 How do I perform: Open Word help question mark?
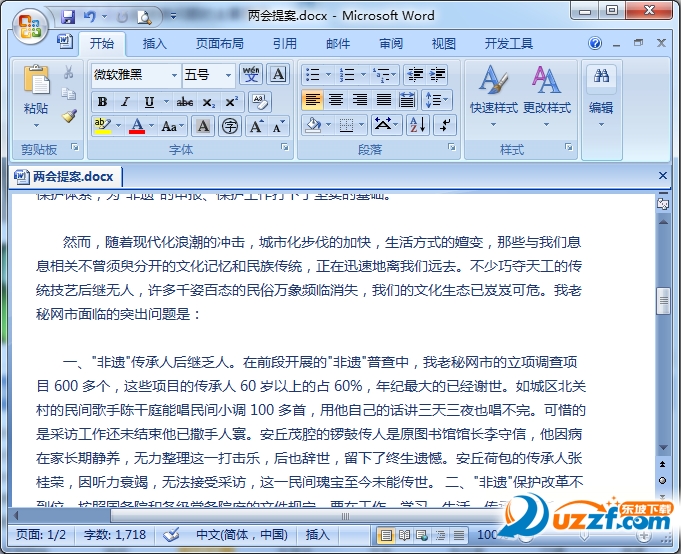(x=595, y=43)
